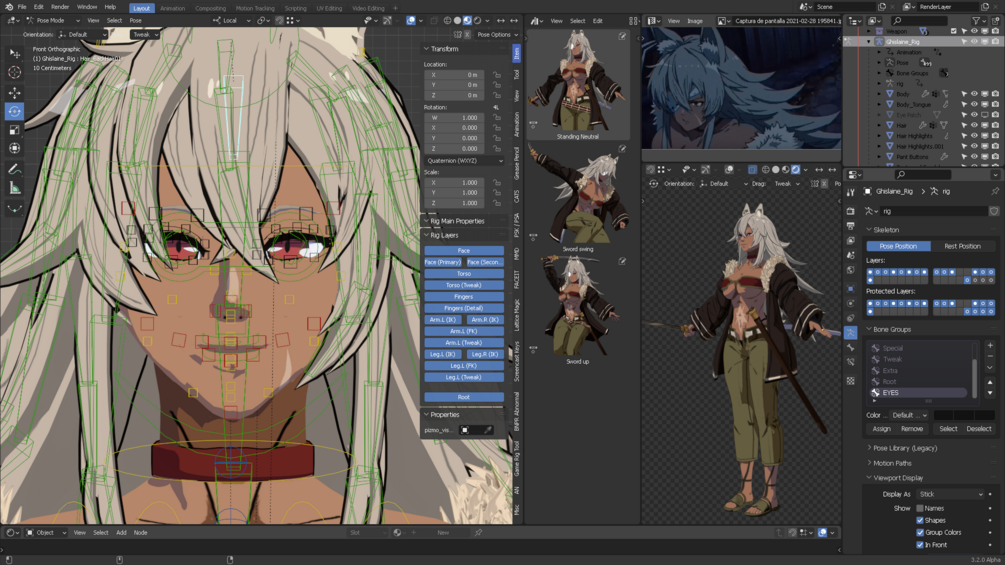
Task: Expand the Motion Paths panel
Action: (891, 463)
